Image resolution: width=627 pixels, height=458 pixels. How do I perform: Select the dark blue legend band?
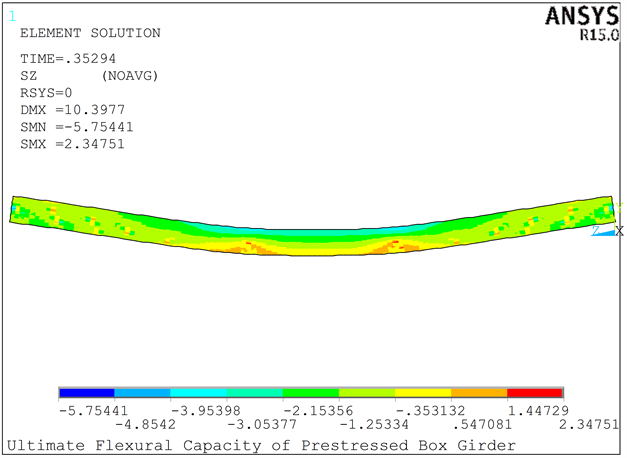click(87, 392)
